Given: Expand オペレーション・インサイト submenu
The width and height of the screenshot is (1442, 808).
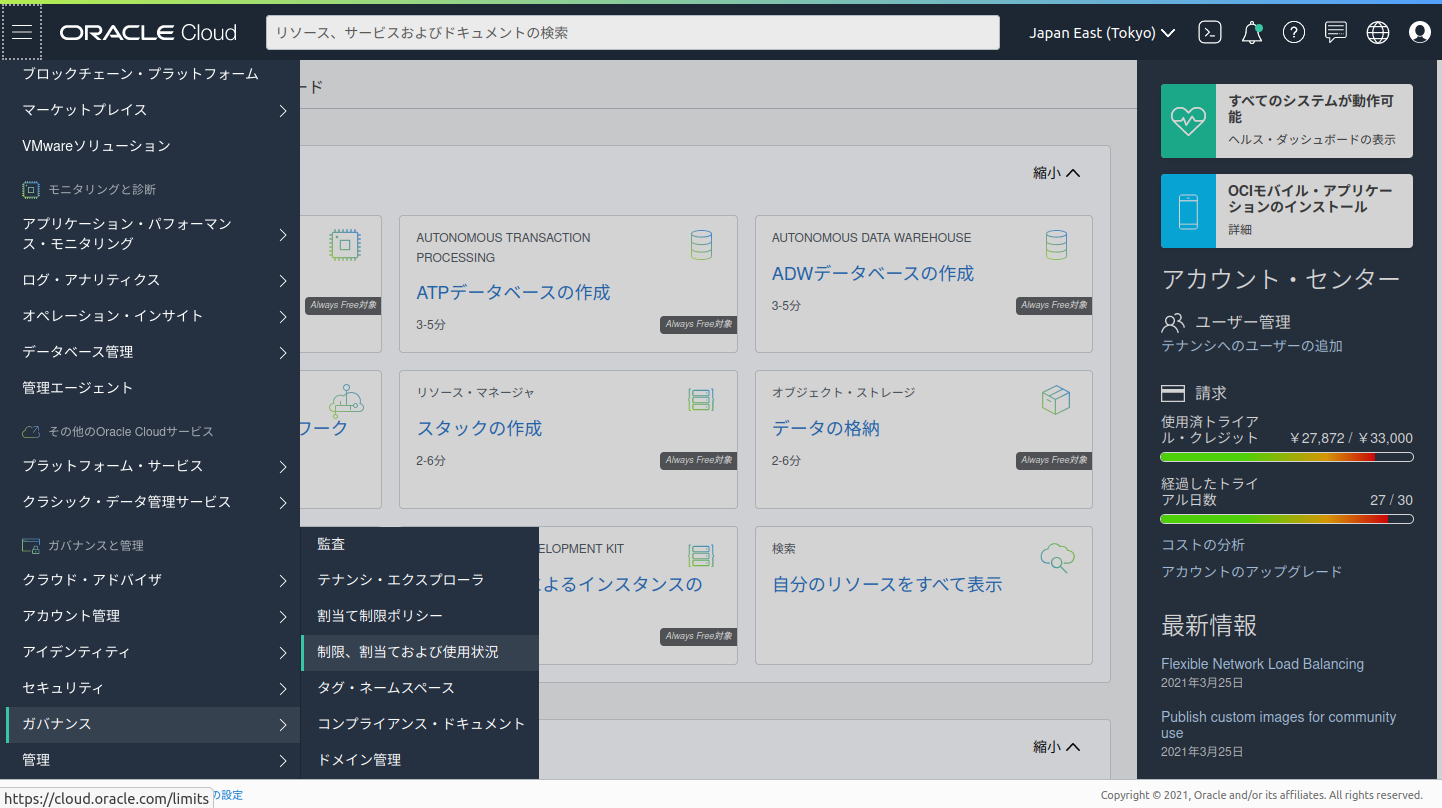Looking at the screenshot, I should click(x=150, y=316).
